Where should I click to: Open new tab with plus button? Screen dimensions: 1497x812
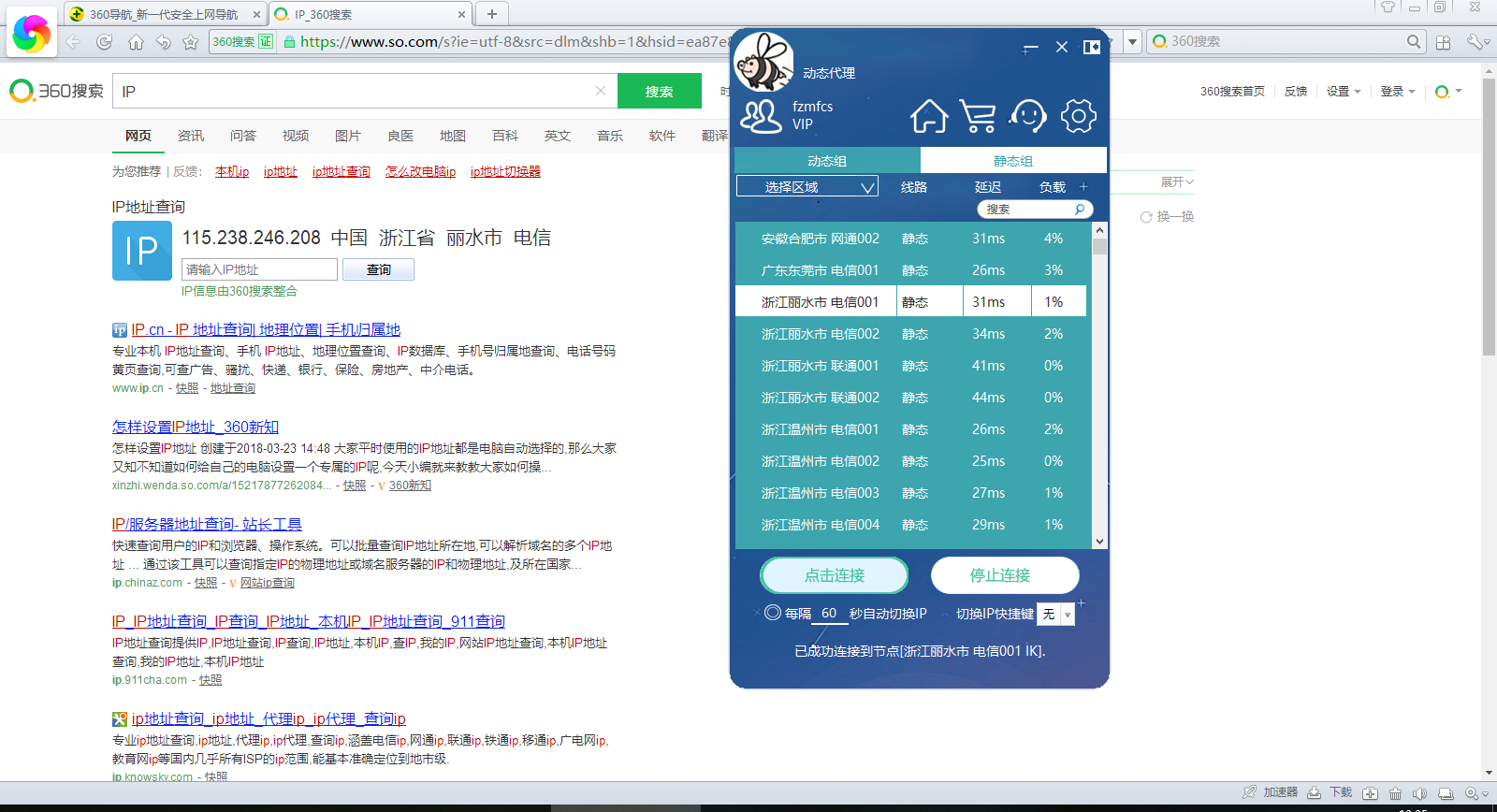pos(491,14)
